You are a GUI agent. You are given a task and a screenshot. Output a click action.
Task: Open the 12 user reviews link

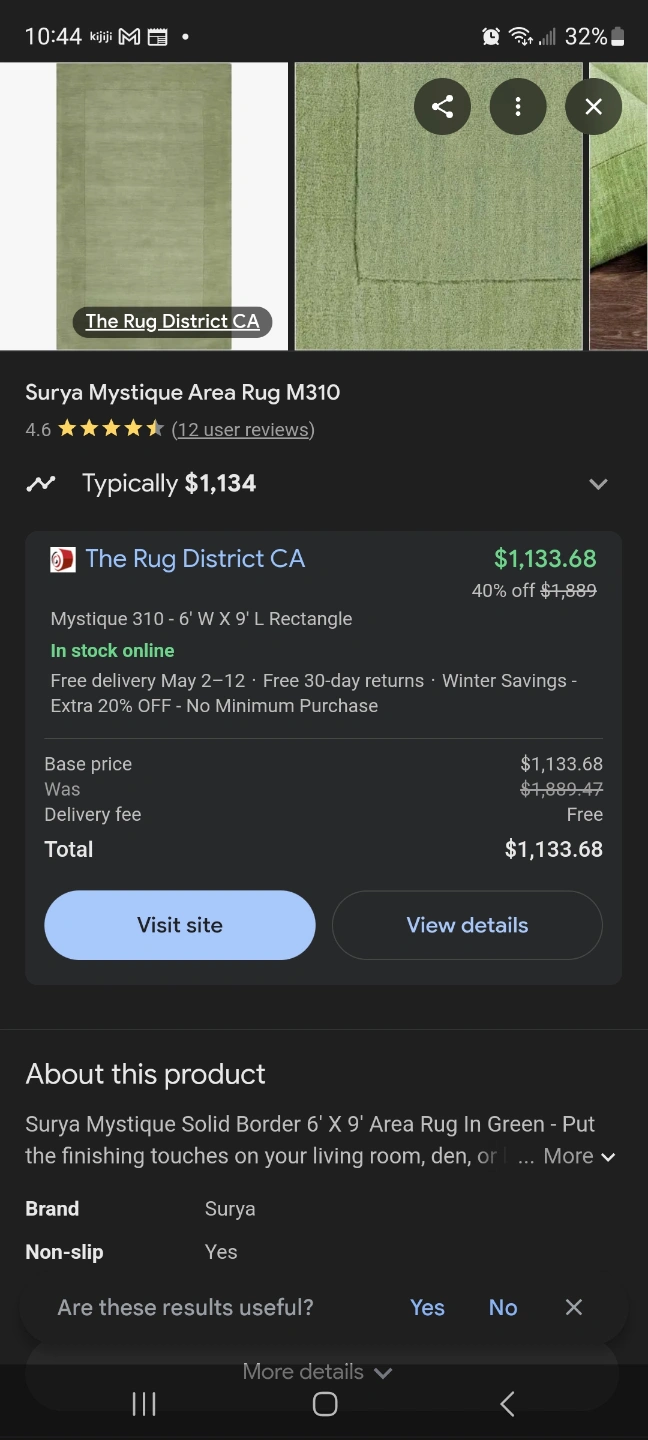pos(243,430)
